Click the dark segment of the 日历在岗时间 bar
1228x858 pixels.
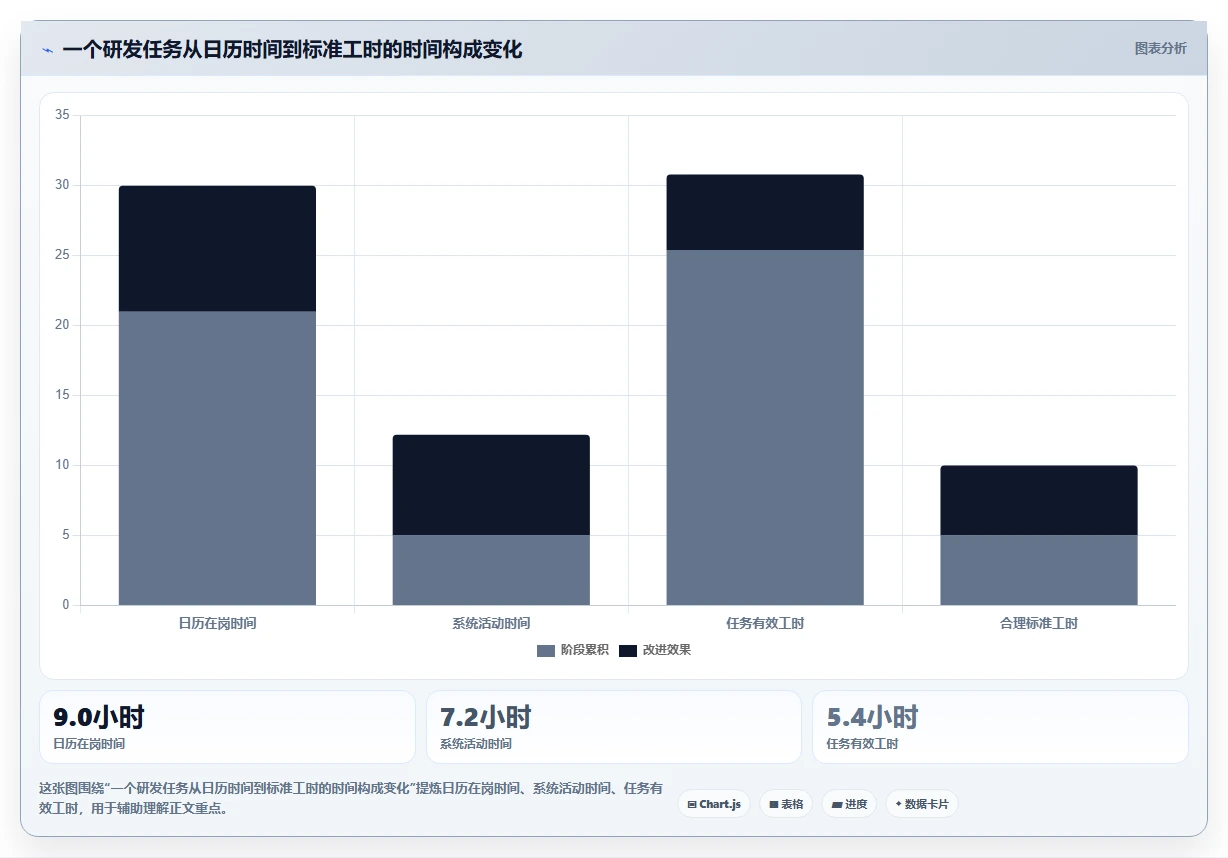coord(217,248)
